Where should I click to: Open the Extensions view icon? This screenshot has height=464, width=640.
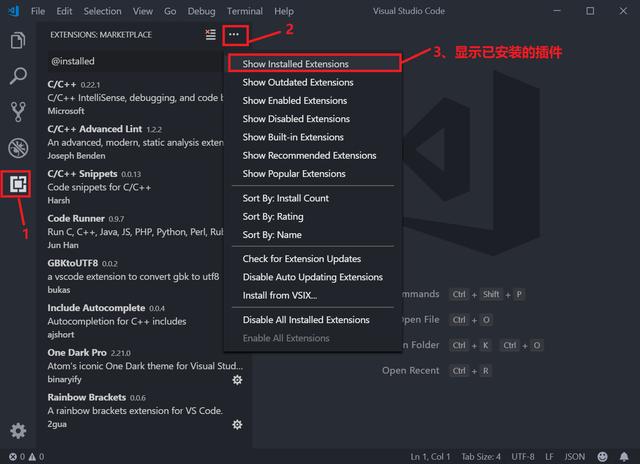coord(18,184)
